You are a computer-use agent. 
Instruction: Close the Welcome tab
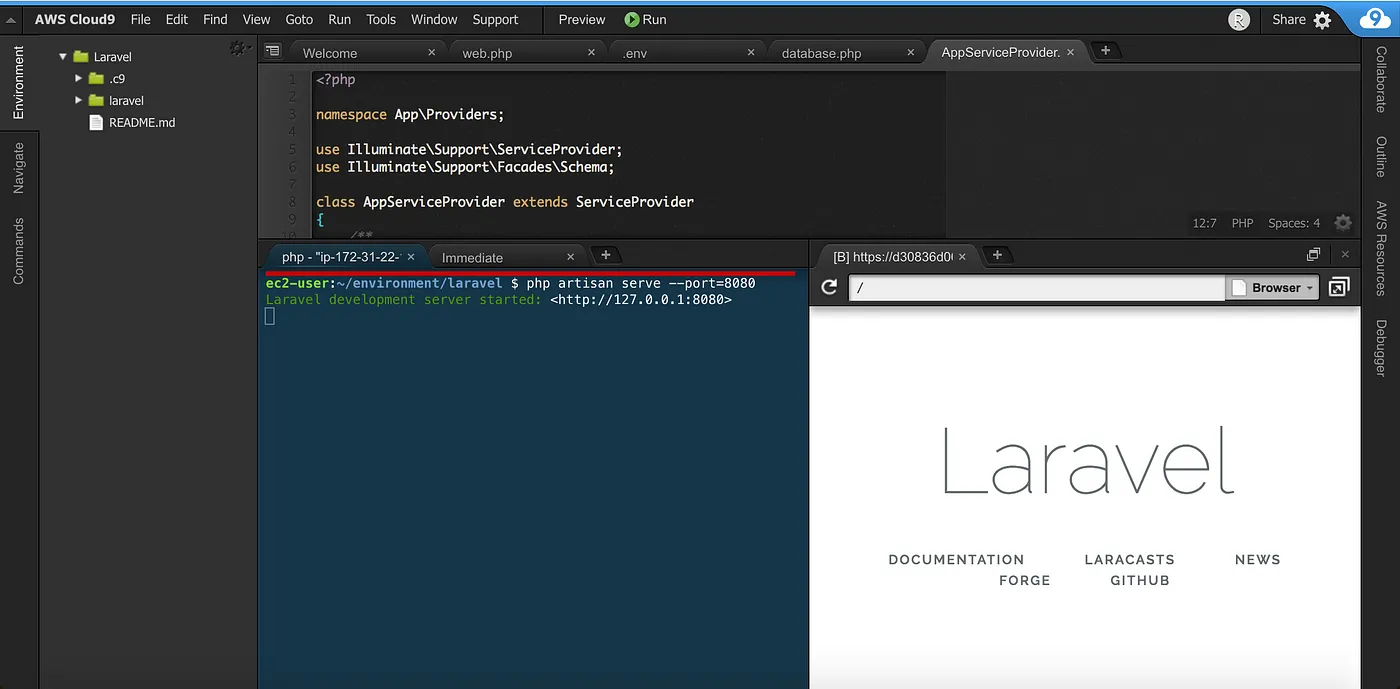pos(432,52)
